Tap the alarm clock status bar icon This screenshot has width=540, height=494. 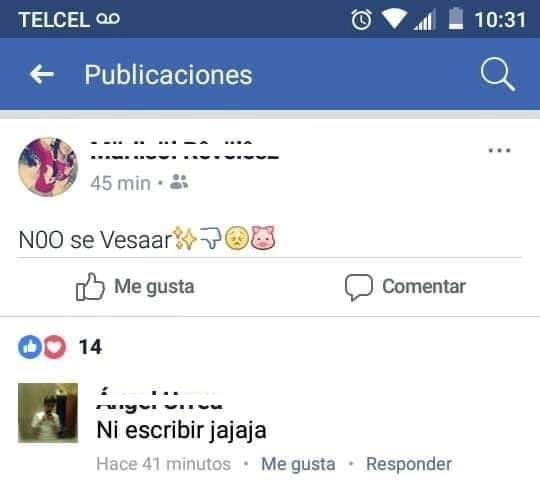361,20
